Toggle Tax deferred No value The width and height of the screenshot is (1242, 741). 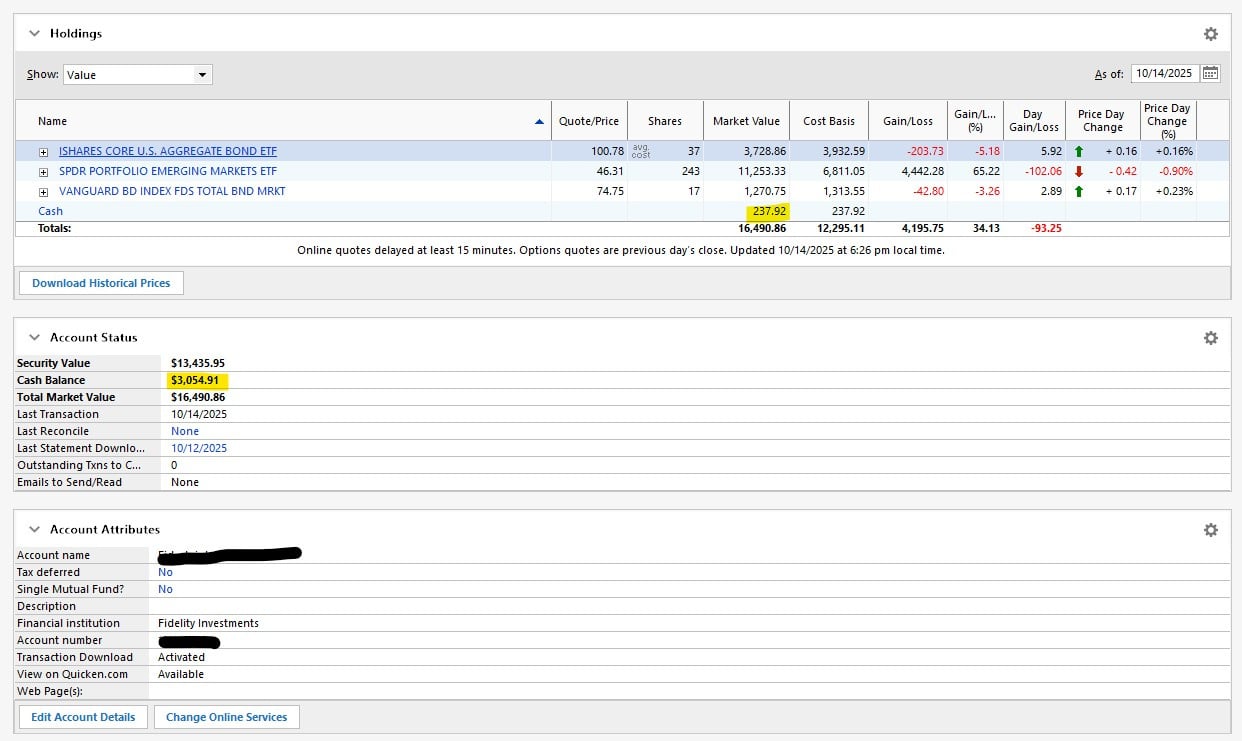tap(165, 572)
